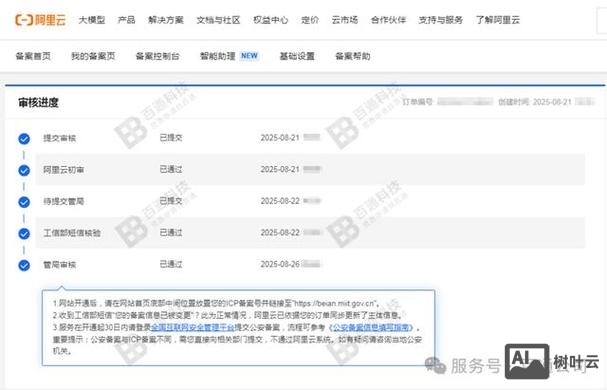The image size is (607, 390).
Task: Click the 管局审核 step check icon
Action: 24,265
